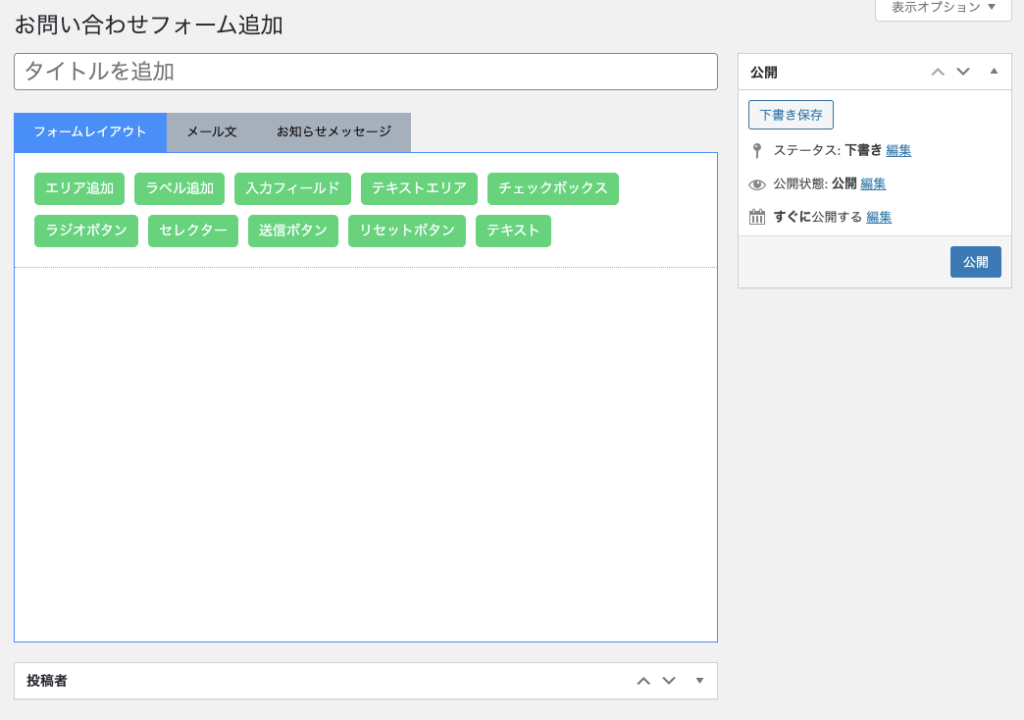Edit 公開状態 visibility via 編集 link
1024x720 pixels.
pos(873,184)
